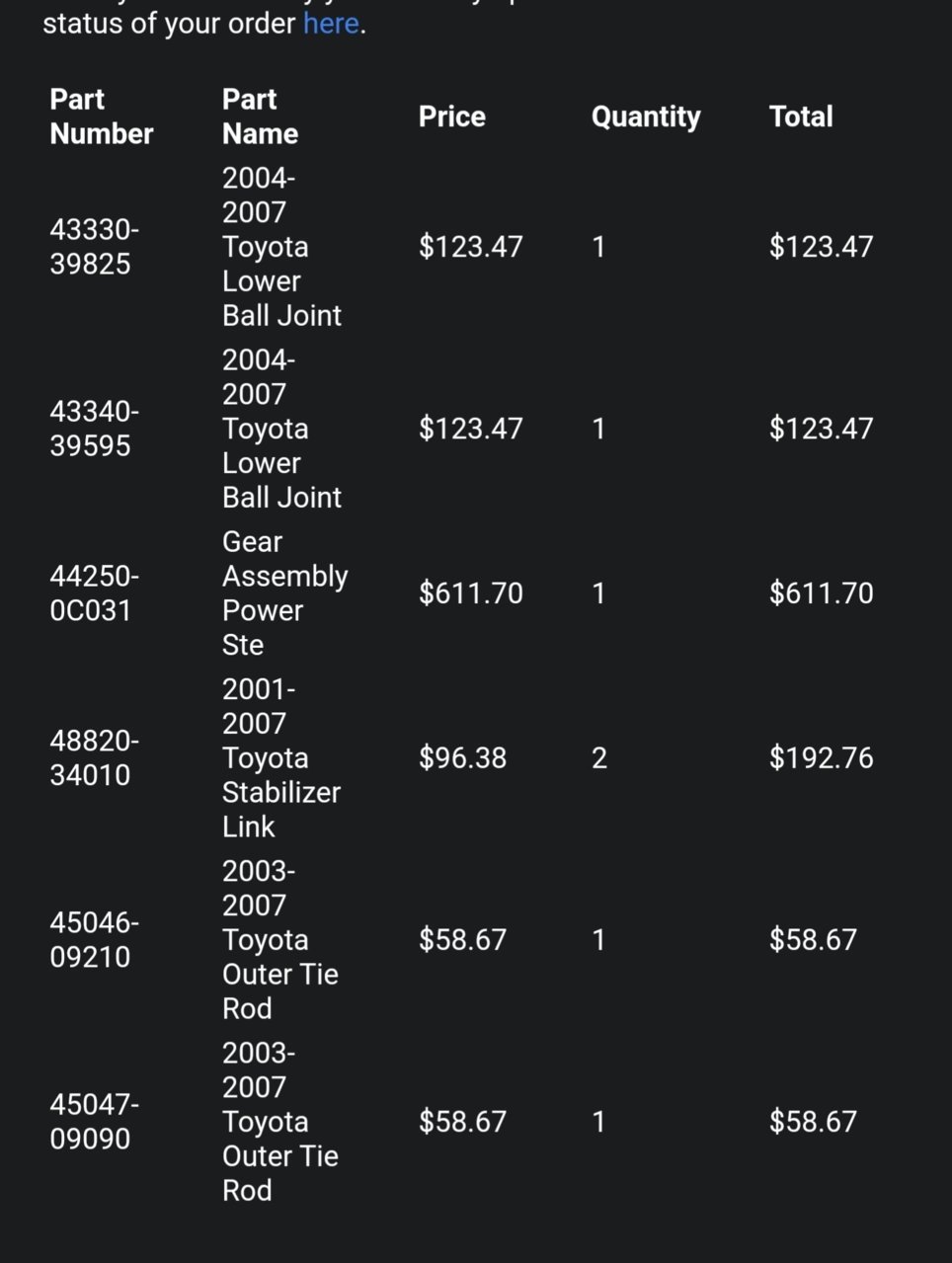Select part number 43330-39825
Image resolution: width=952 pixels, height=1263 pixels.
click(95, 247)
